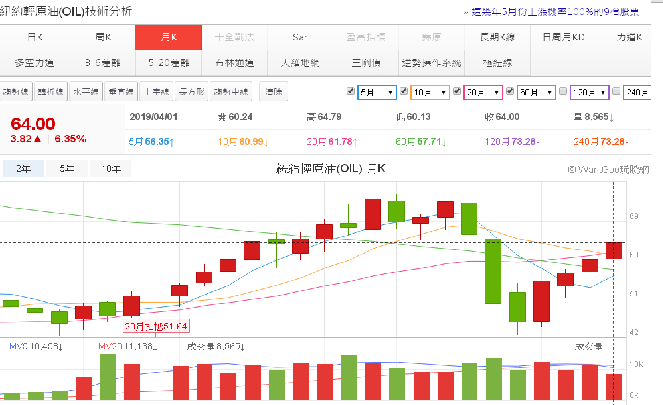This screenshot has height=405, width=663.
Task: Set chart range to 5年
Action: pyautogui.click(x=66, y=168)
